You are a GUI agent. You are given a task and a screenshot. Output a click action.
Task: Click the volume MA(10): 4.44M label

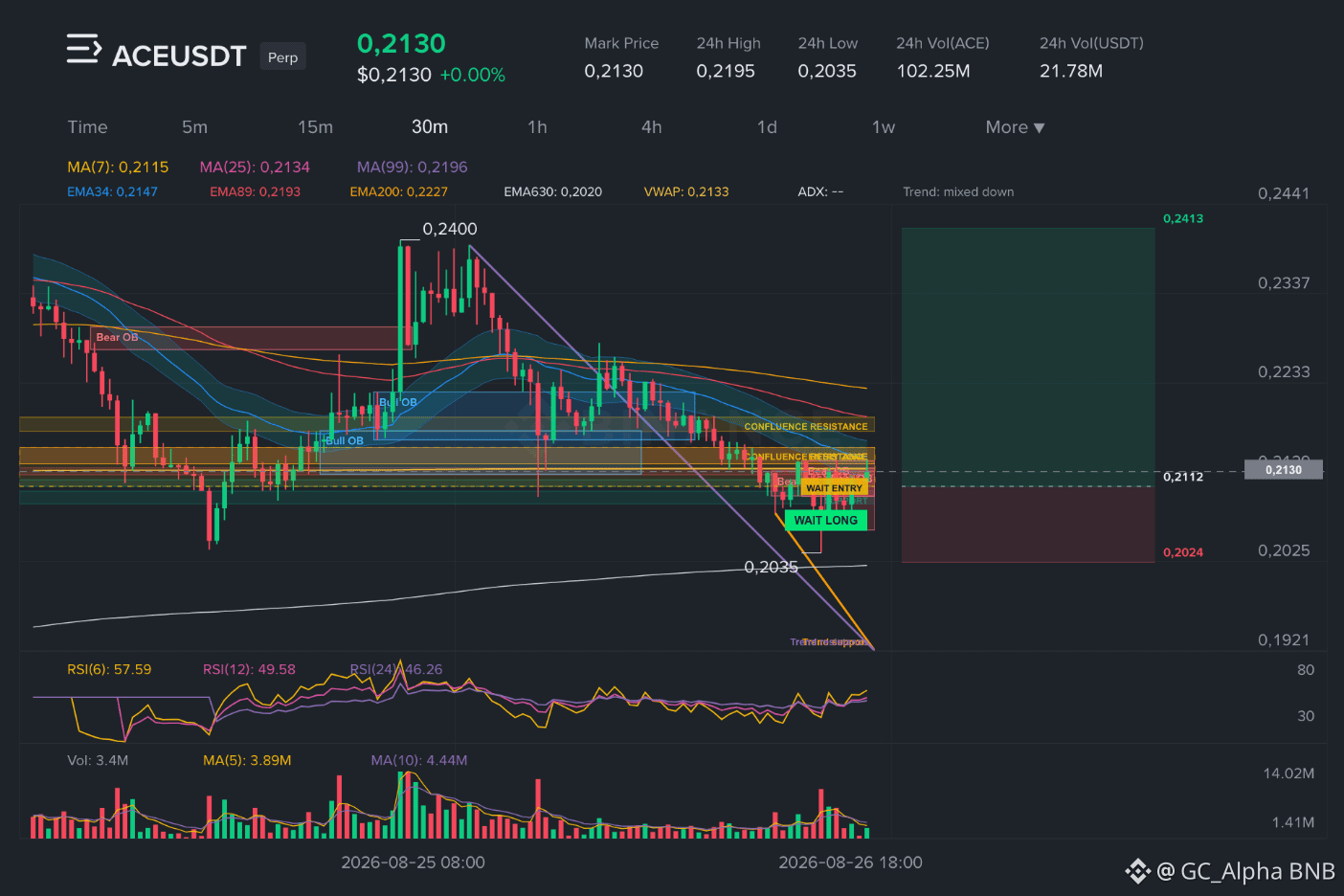(419, 760)
